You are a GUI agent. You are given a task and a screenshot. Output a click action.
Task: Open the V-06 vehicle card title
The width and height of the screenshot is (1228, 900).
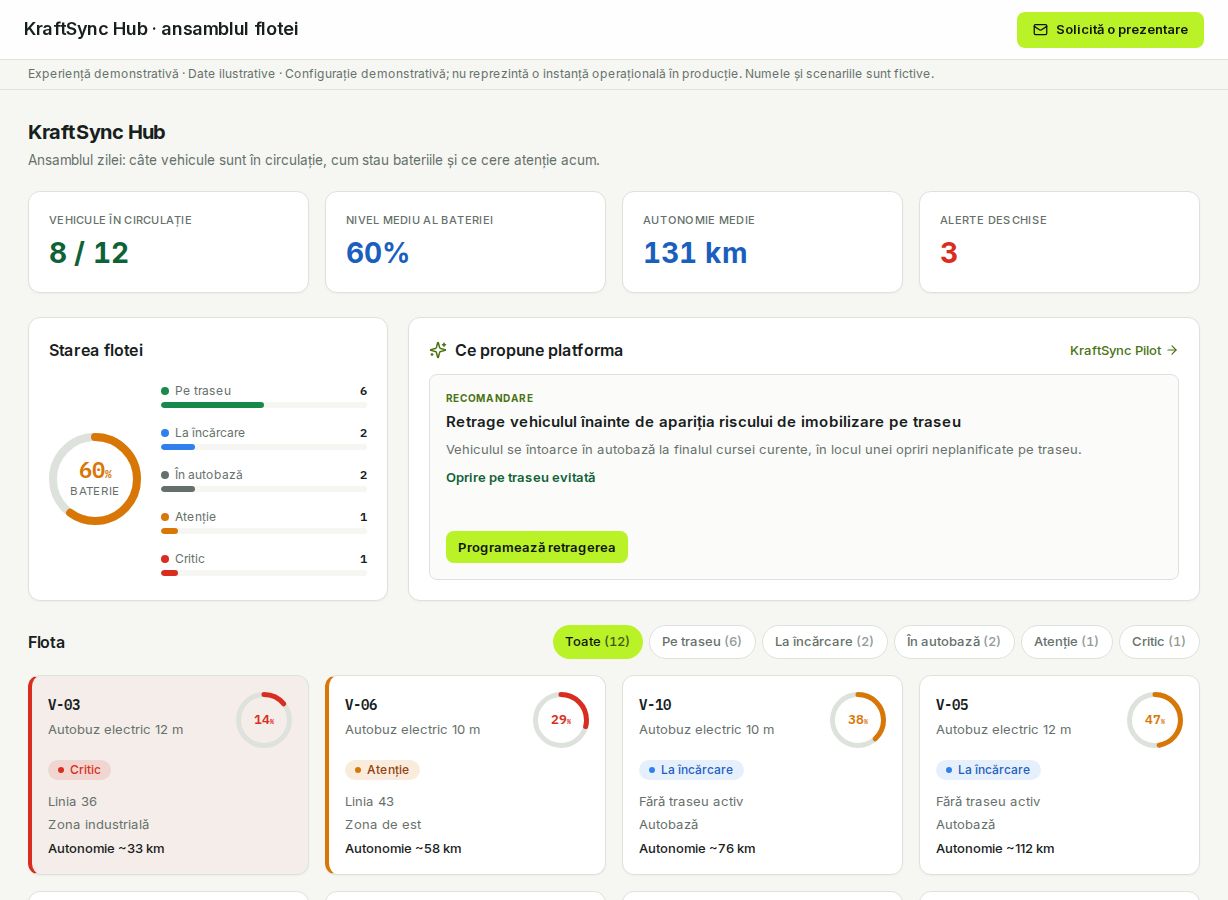pos(361,705)
